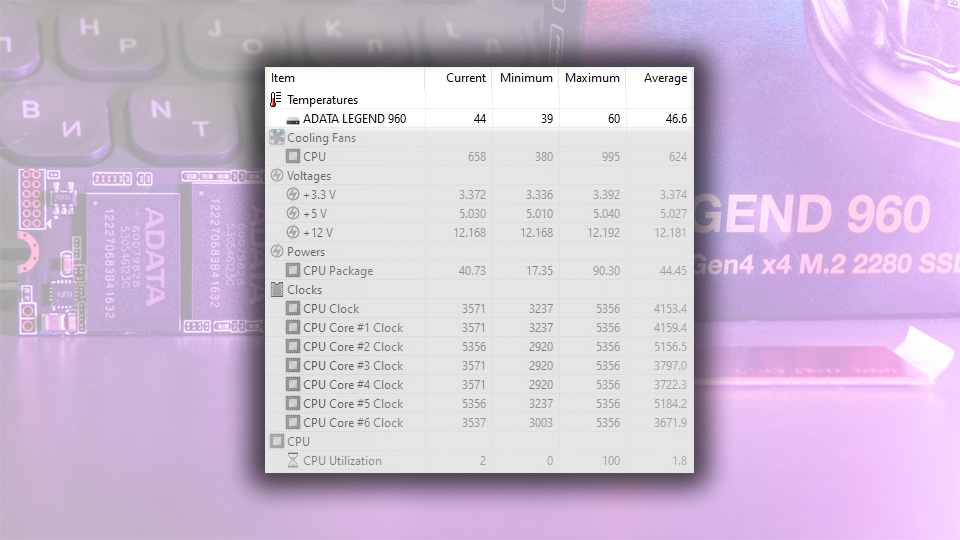Click CPU Package maximum power 90.30
The image size is (960, 540).
coord(606,271)
